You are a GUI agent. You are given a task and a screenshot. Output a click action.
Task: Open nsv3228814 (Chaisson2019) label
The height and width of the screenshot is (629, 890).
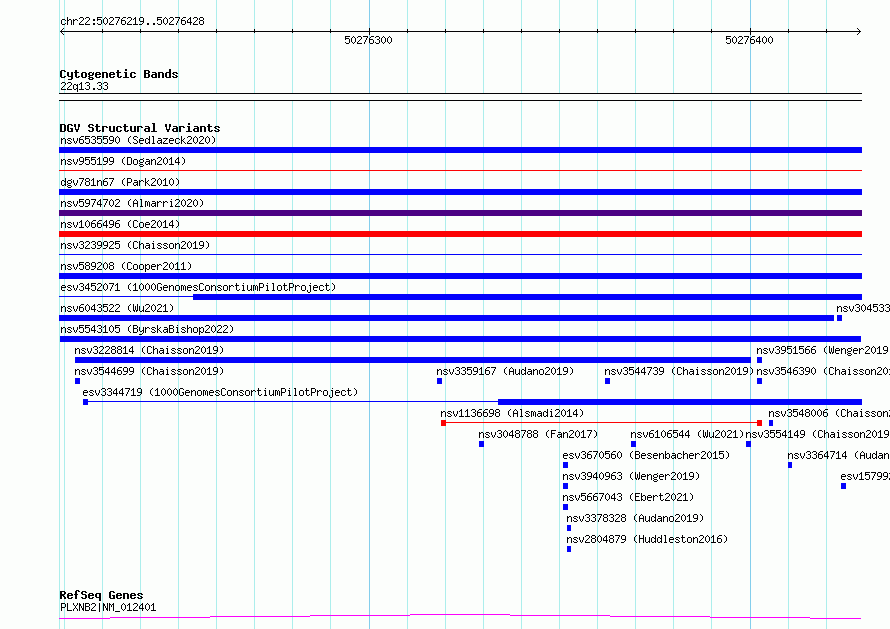click(149, 350)
